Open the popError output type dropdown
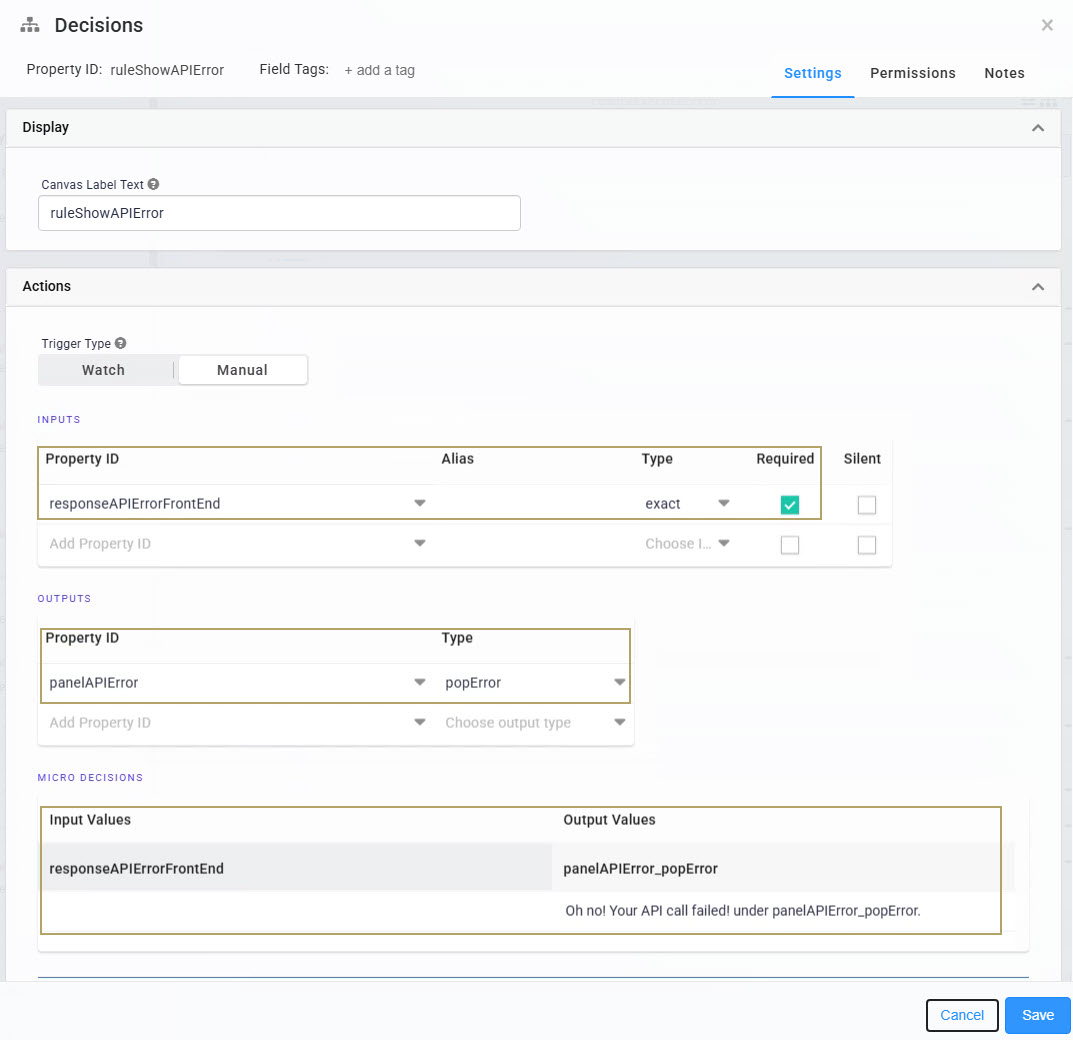This screenshot has height=1040, width=1073. 620,682
